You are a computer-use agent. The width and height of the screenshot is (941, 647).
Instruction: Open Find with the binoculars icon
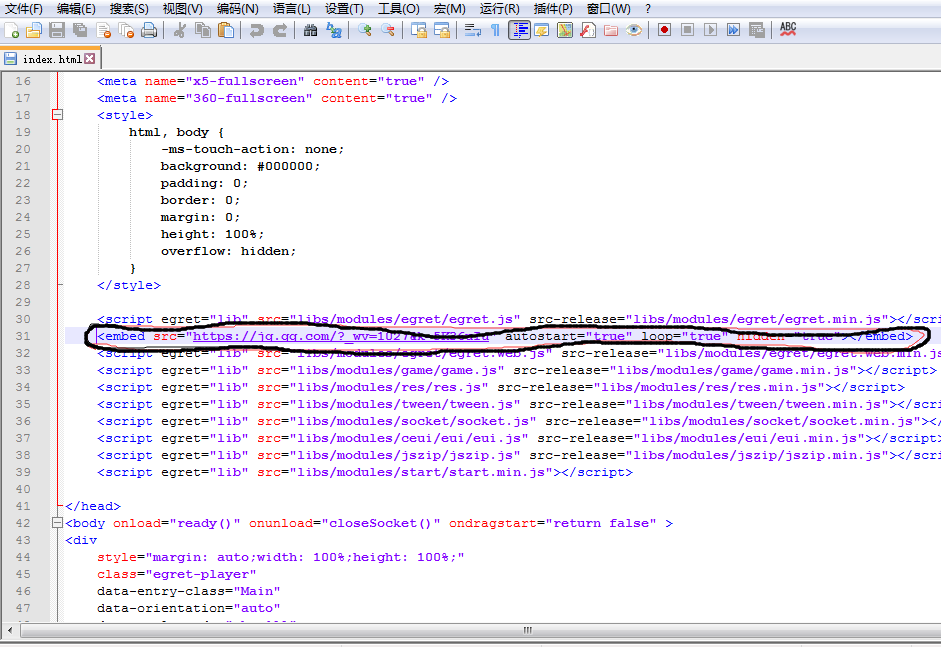coord(310,30)
